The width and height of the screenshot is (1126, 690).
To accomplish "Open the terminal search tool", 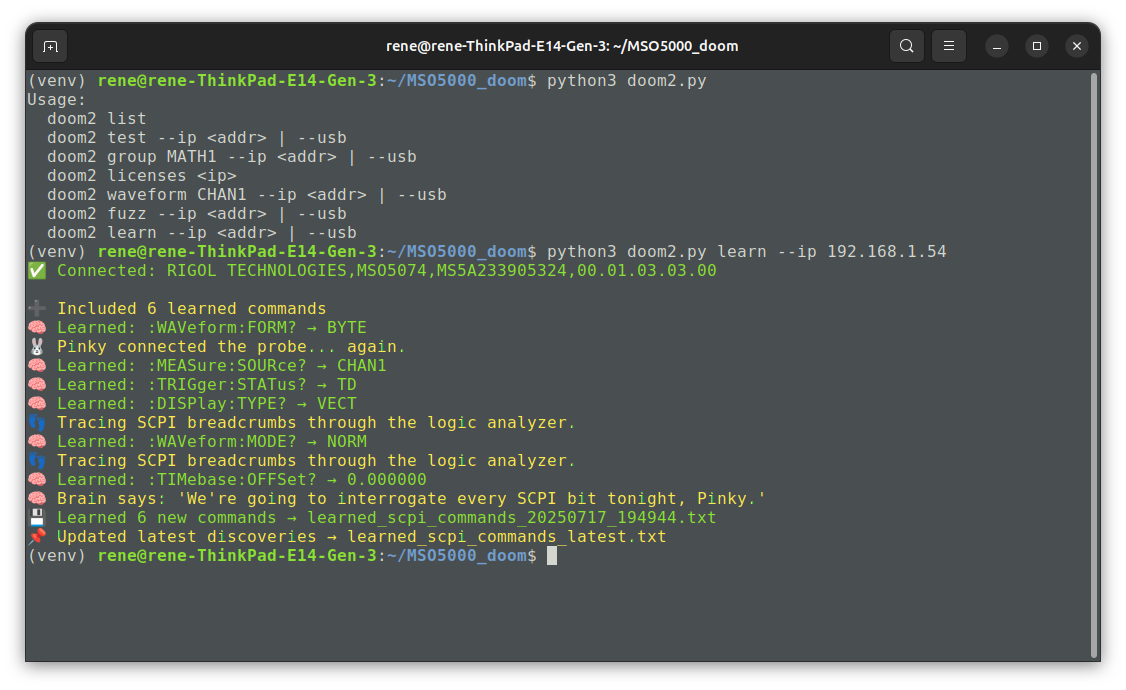I will (x=906, y=46).
